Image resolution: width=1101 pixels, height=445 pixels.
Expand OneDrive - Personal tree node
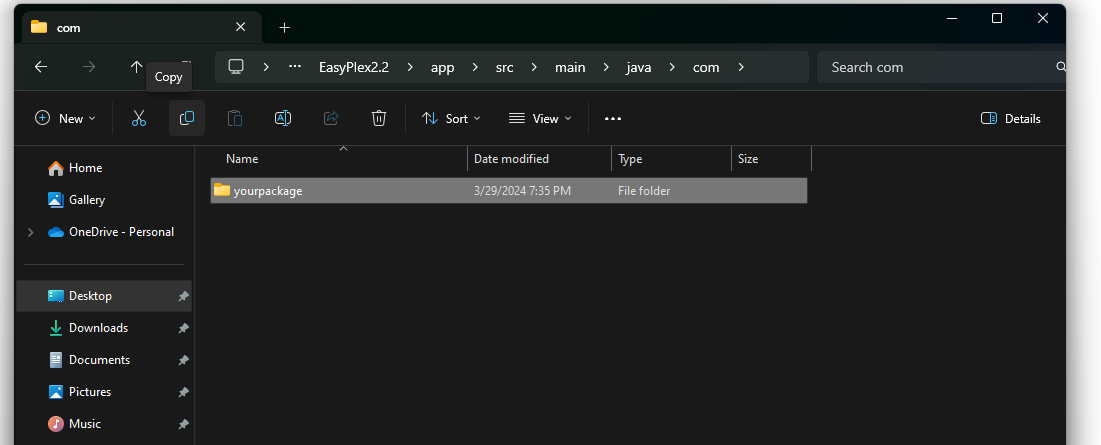click(x=30, y=232)
